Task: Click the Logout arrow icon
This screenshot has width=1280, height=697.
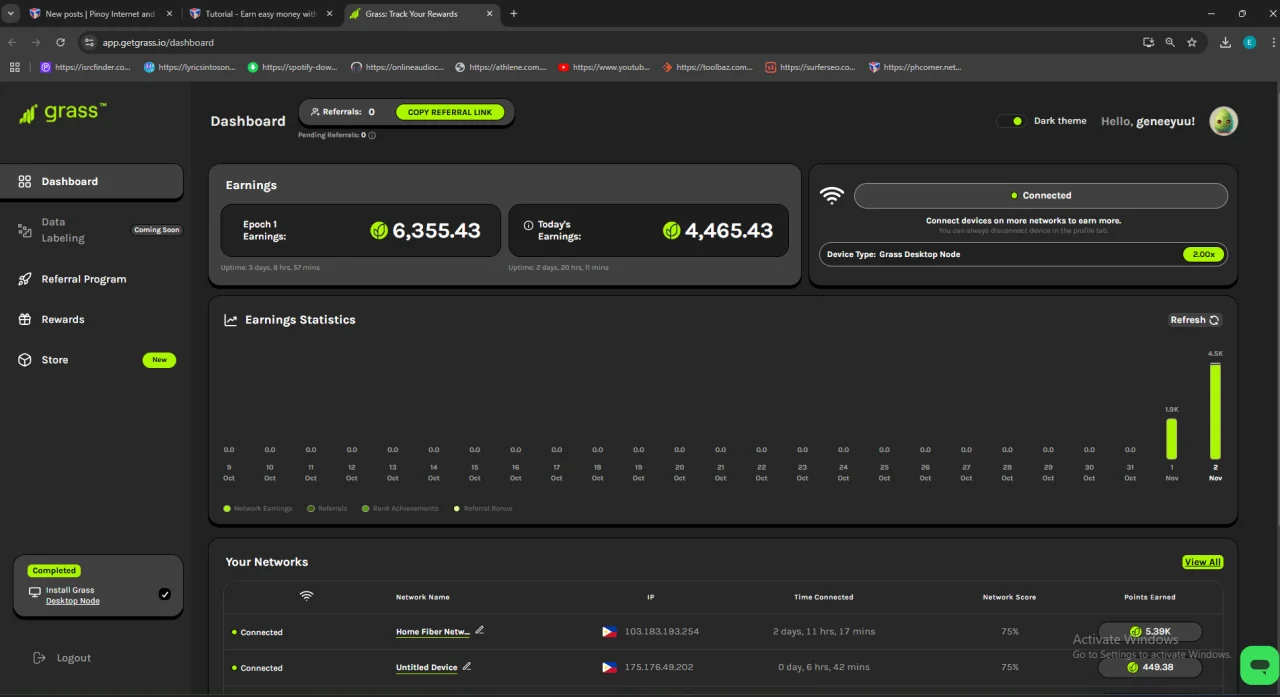Action: pyautogui.click(x=39, y=658)
